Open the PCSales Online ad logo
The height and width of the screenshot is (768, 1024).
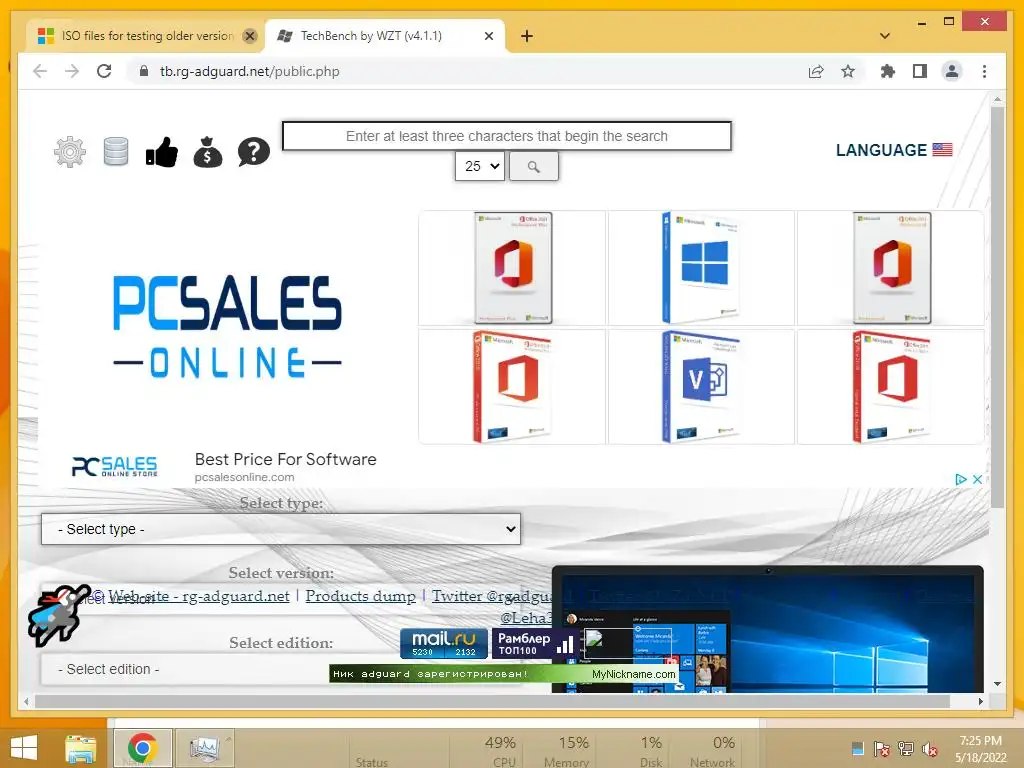[227, 327]
